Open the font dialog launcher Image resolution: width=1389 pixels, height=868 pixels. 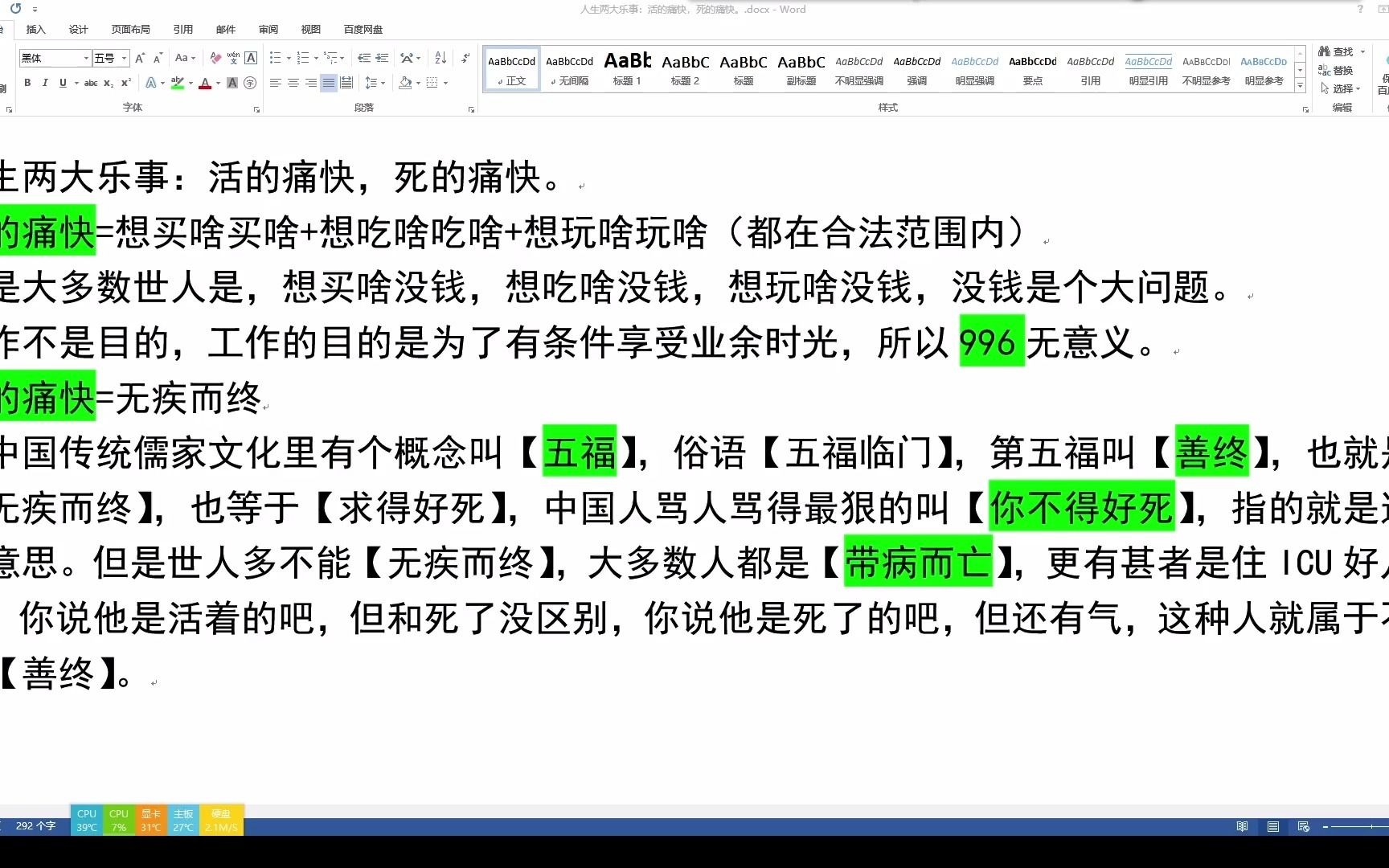(x=256, y=109)
